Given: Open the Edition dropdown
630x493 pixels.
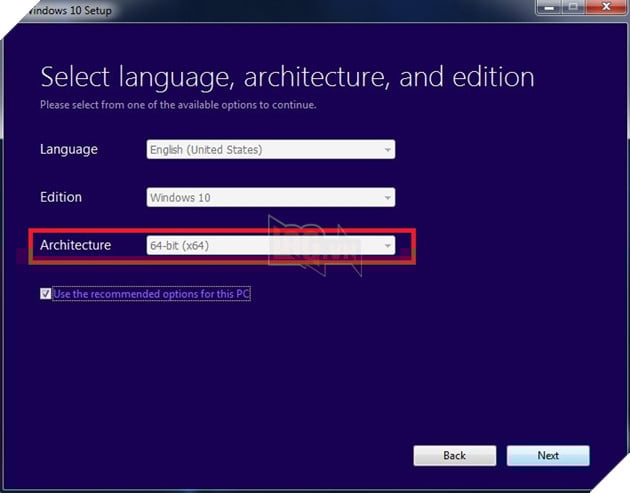Looking at the screenshot, I should (x=271, y=197).
